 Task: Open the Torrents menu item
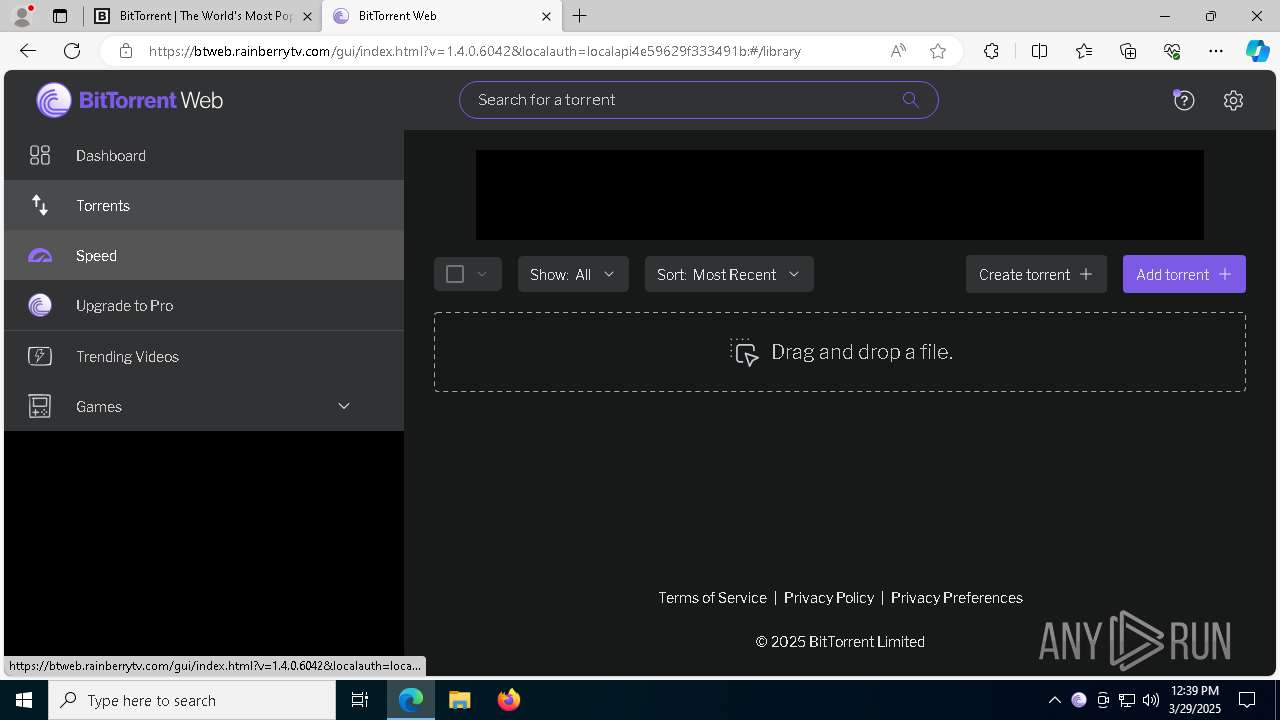(x=204, y=205)
